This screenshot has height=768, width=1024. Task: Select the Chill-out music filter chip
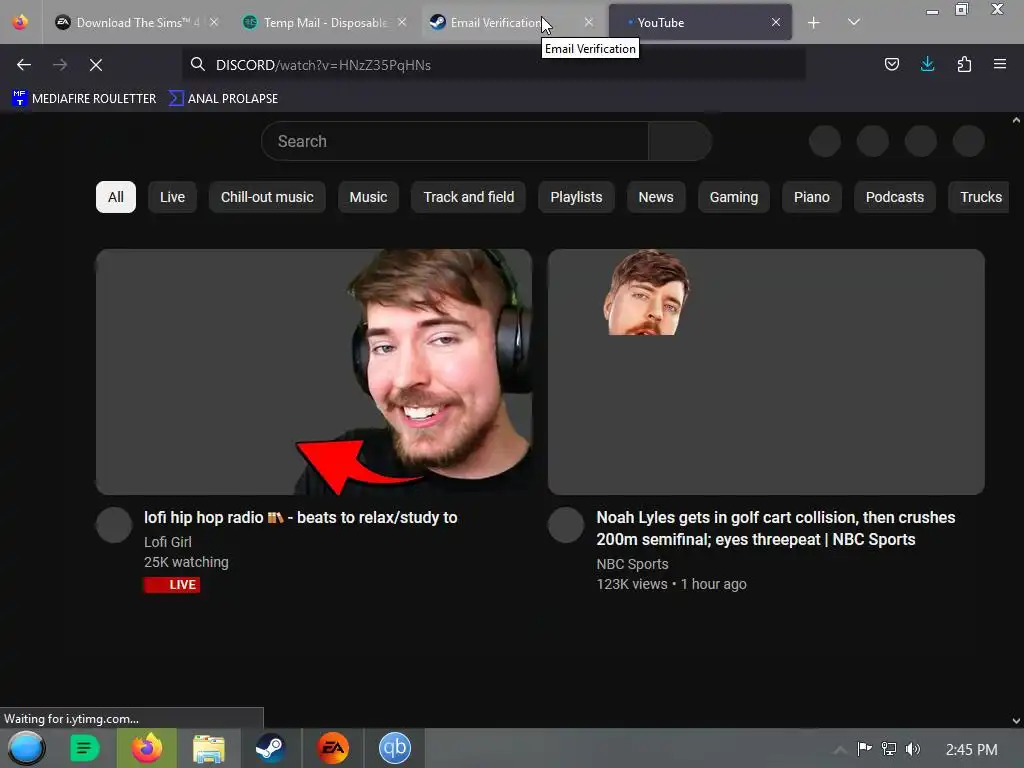pos(267,197)
